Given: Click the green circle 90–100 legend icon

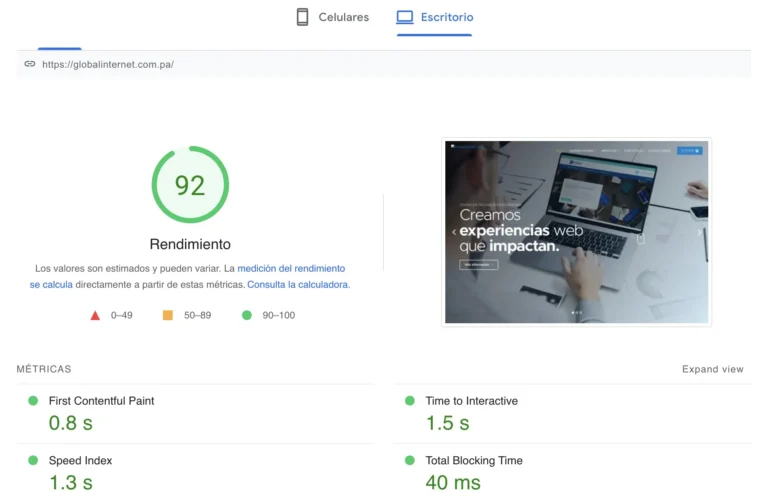Looking at the screenshot, I should (247, 315).
